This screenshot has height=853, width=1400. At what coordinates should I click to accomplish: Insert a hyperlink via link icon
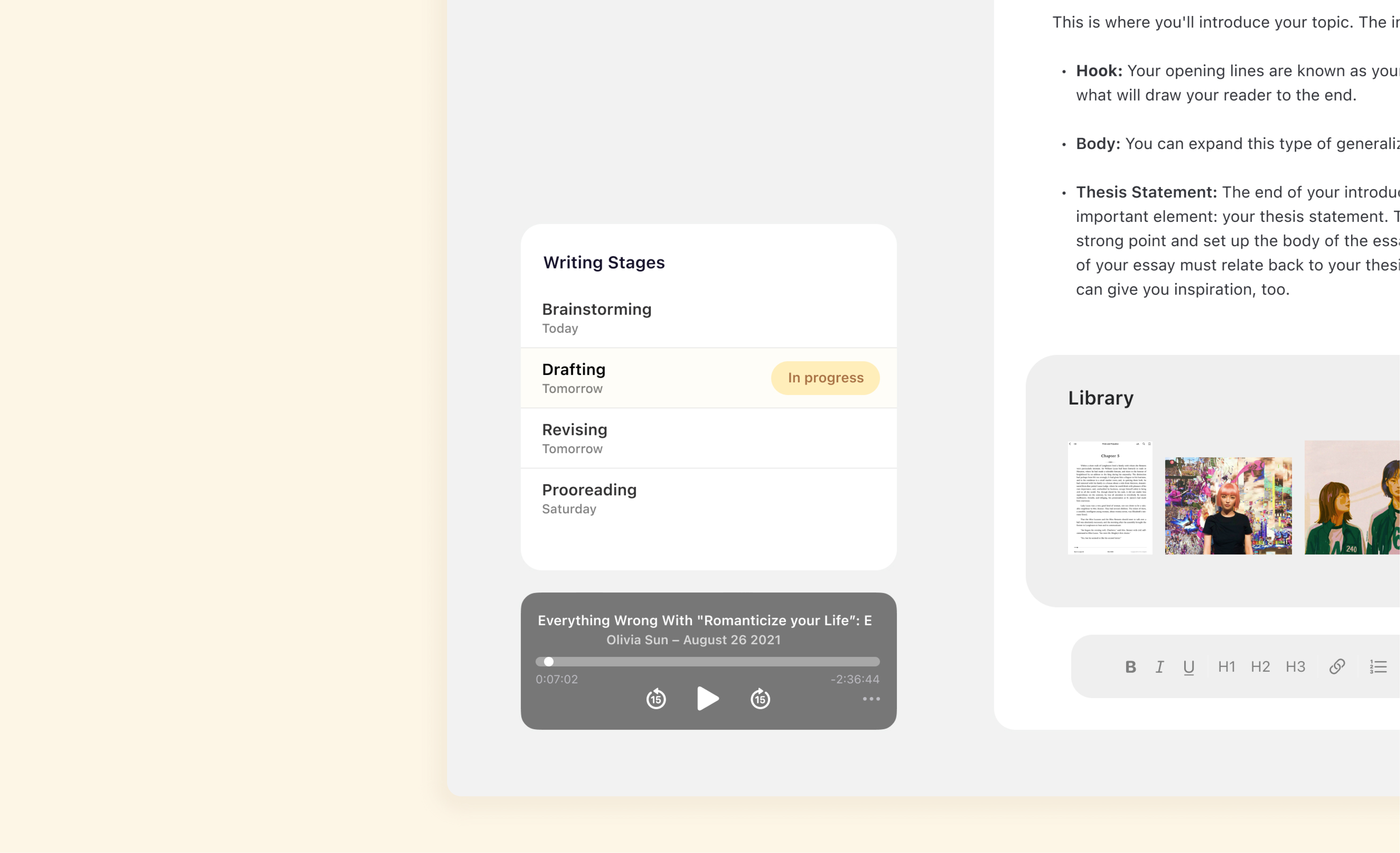pyautogui.click(x=1336, y=667)
